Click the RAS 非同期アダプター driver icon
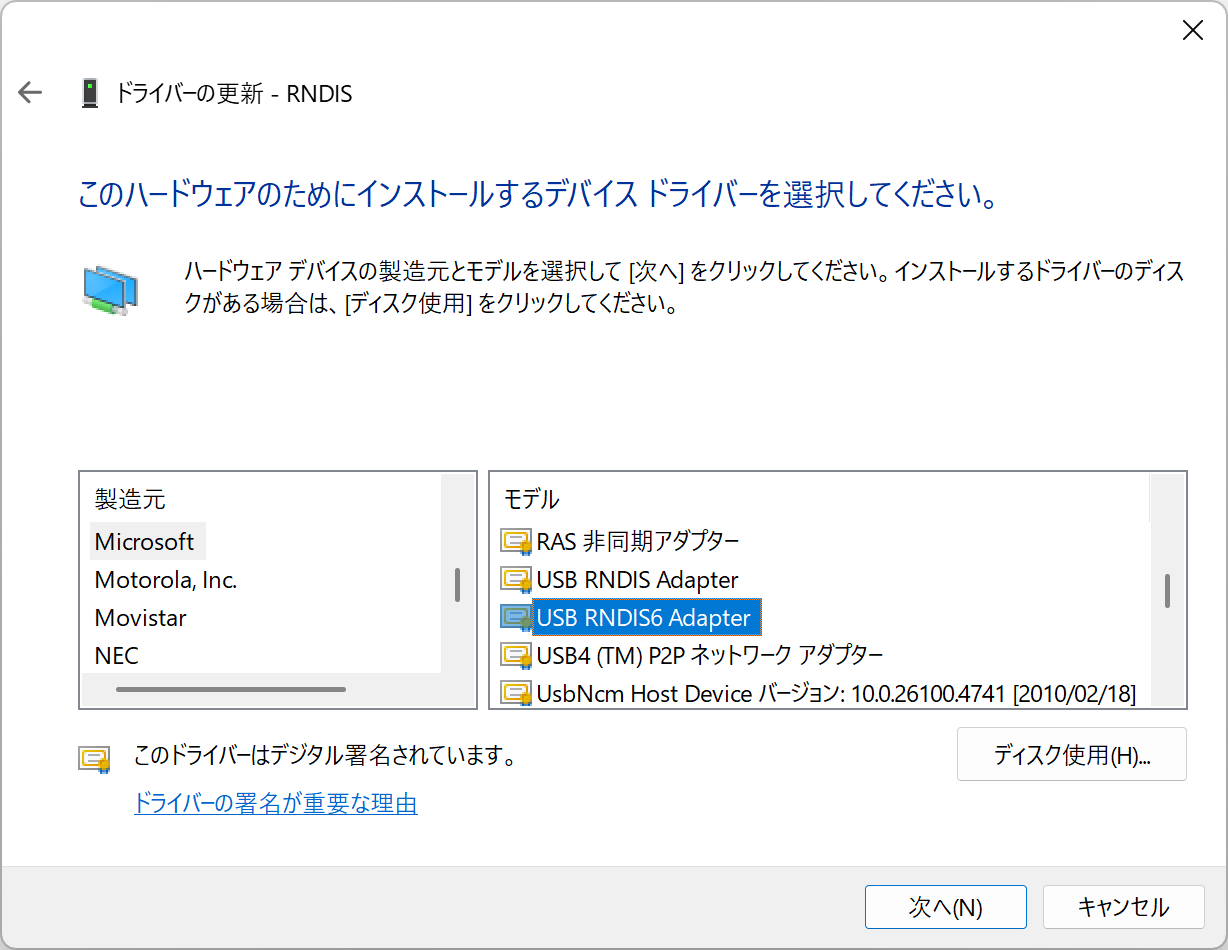 coord(516,542)
